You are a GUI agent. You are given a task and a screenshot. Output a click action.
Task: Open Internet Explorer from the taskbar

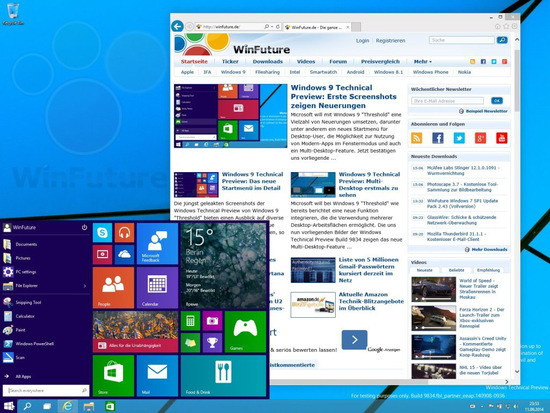(67, 406)
